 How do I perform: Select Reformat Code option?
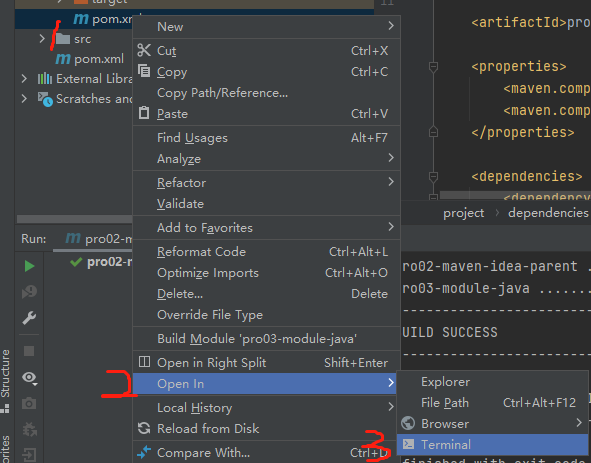[x=266, y=252]
